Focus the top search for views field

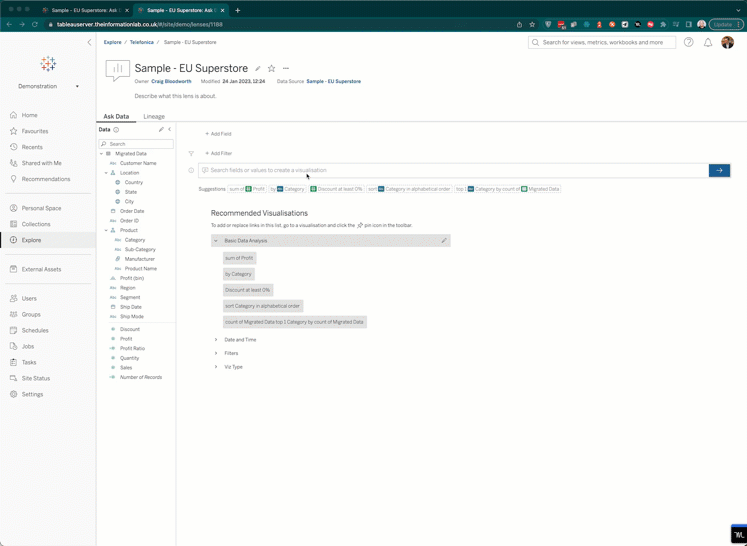(x=602, y=42)
